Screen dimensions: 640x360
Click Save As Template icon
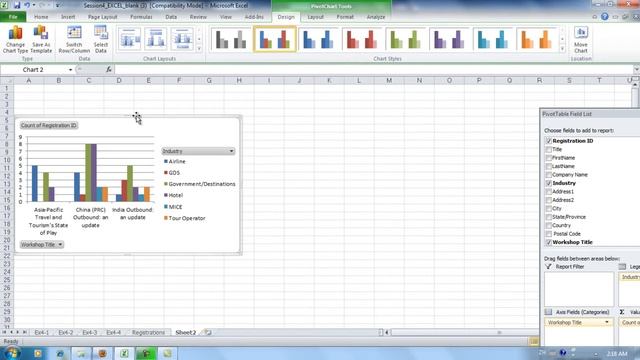[41, 39]
